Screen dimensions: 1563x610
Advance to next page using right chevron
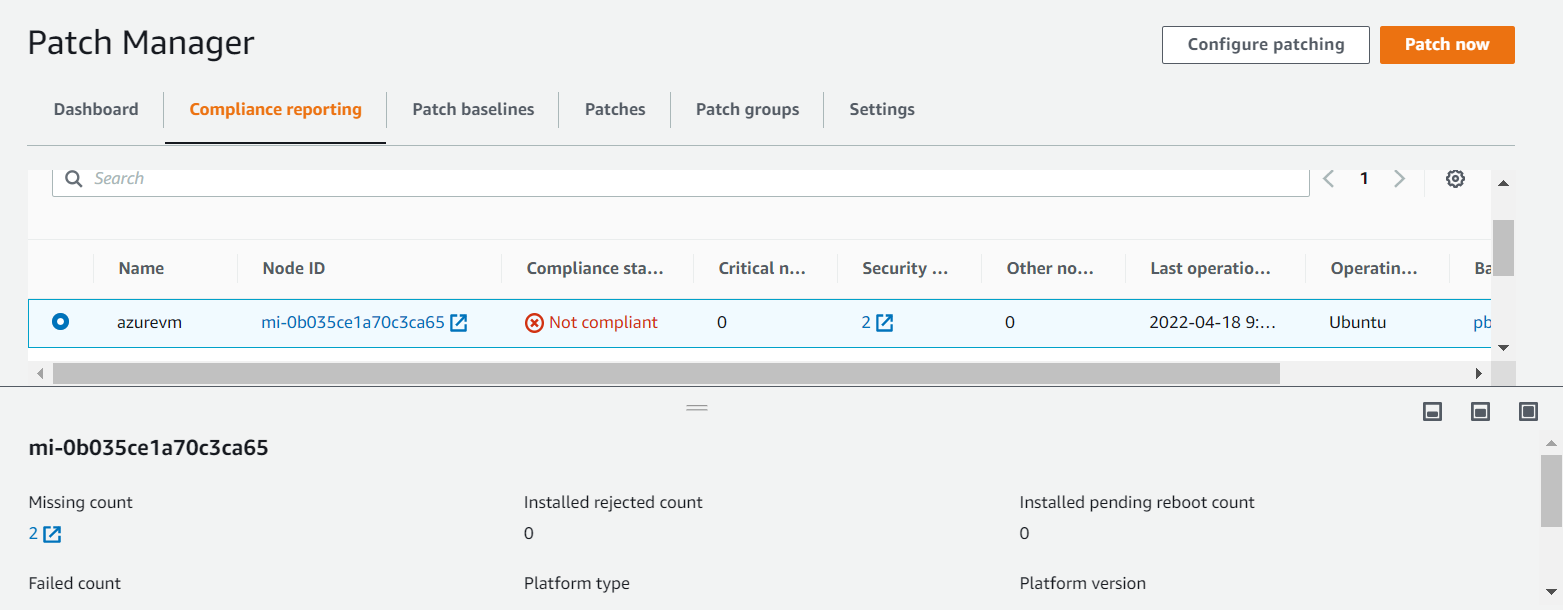(x=1399, y=178)
